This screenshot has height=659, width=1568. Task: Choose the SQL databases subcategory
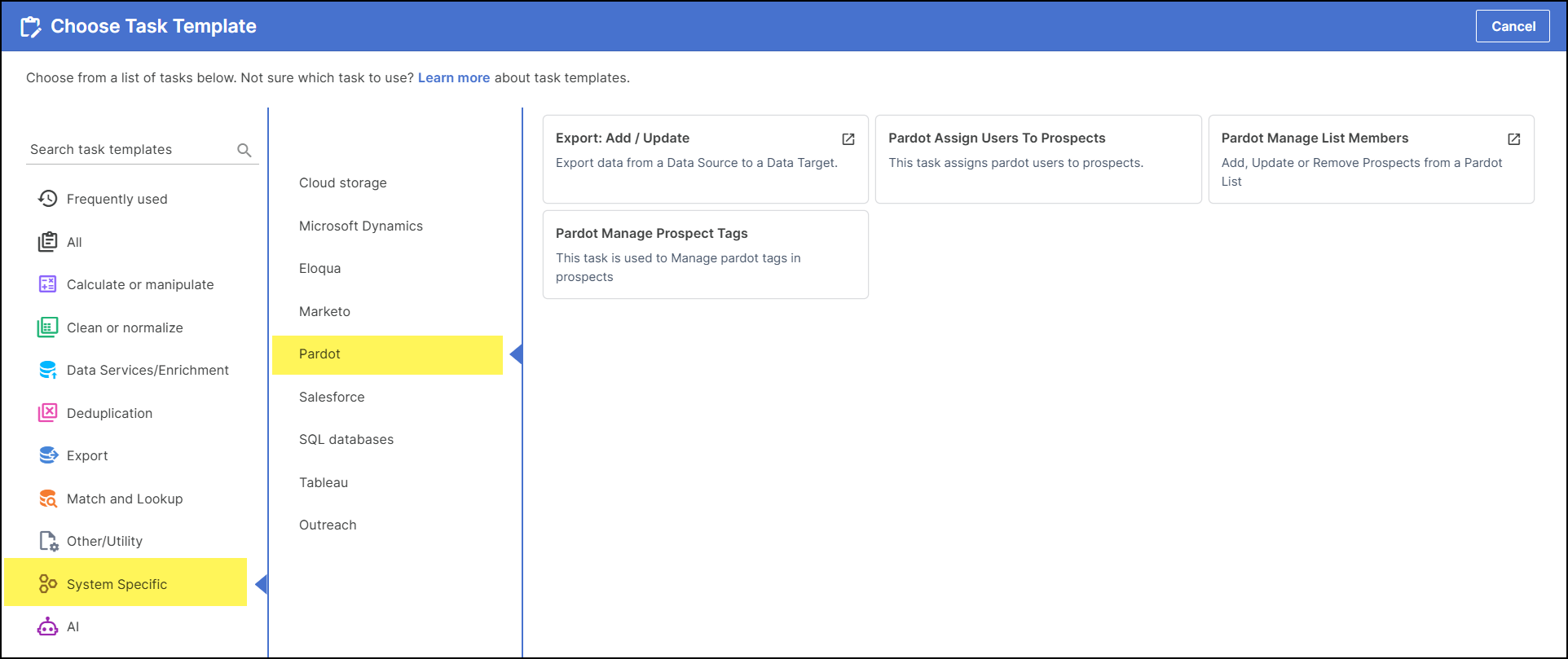[x=346, y=439]
